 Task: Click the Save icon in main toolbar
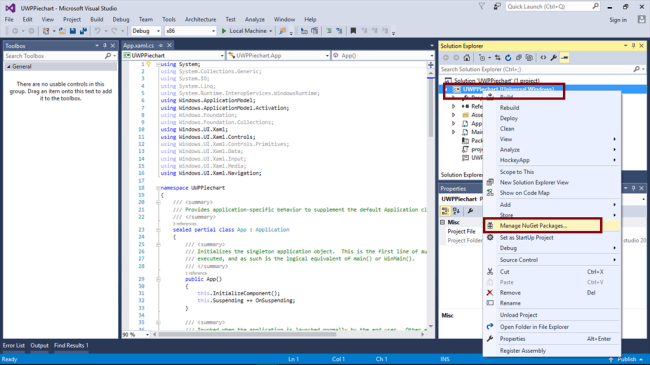tap(73, 31)
